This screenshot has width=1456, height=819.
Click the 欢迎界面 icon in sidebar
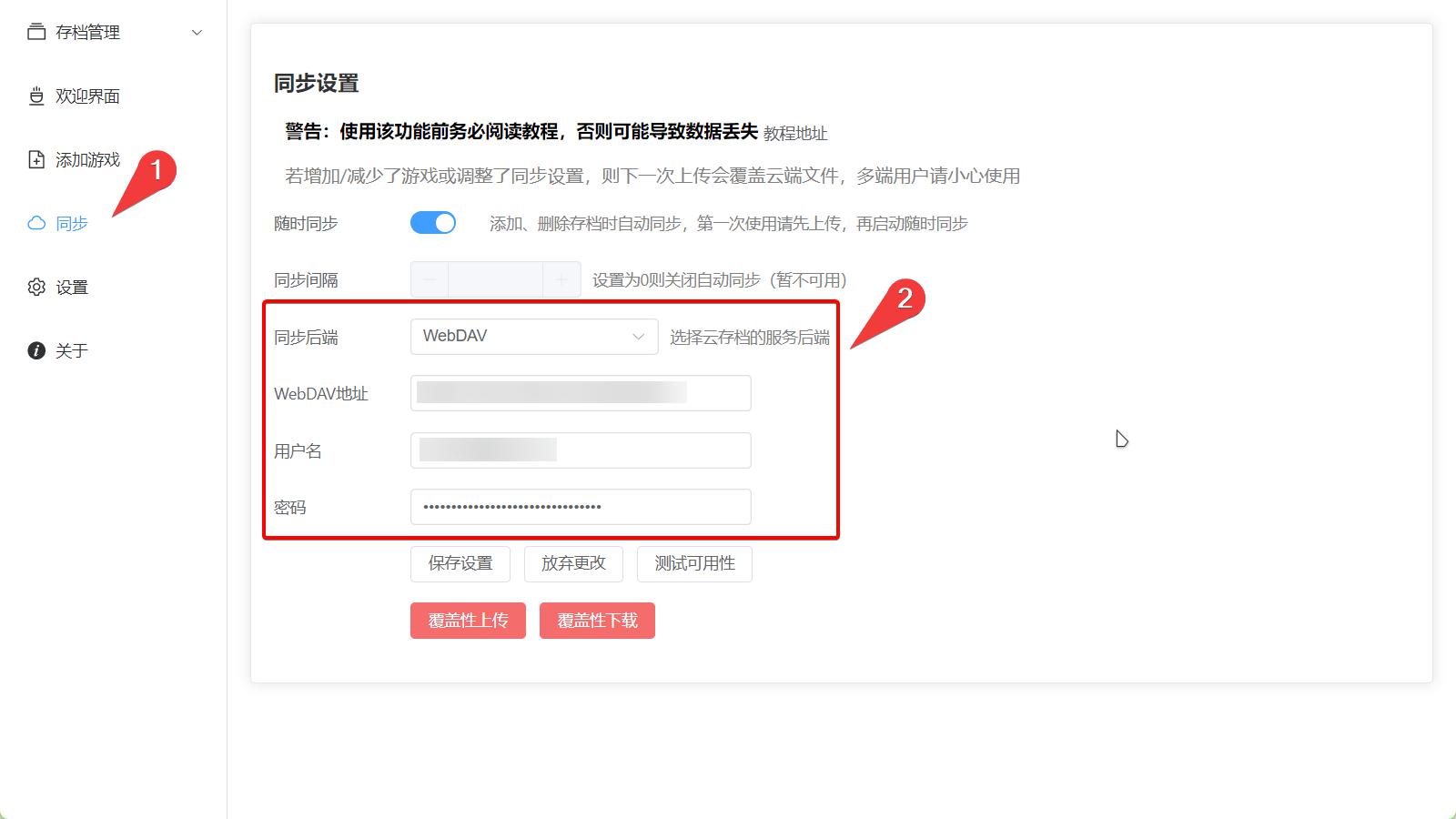tap(35, 96)
